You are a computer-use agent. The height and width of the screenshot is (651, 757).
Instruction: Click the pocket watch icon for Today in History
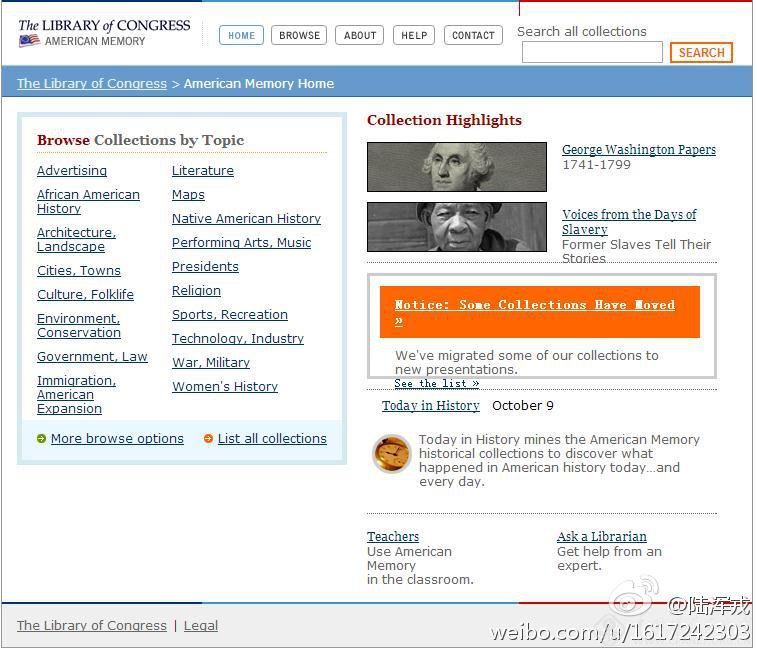(392, 454)
